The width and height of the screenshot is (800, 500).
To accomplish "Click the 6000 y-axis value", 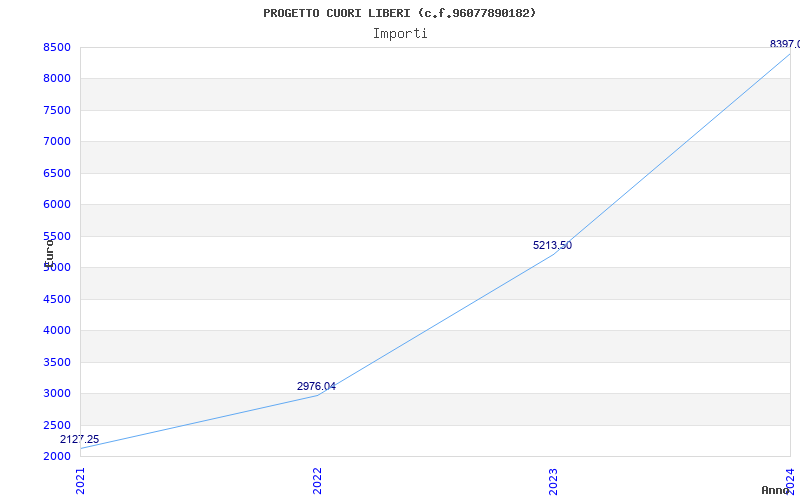I will click(56, 204).
